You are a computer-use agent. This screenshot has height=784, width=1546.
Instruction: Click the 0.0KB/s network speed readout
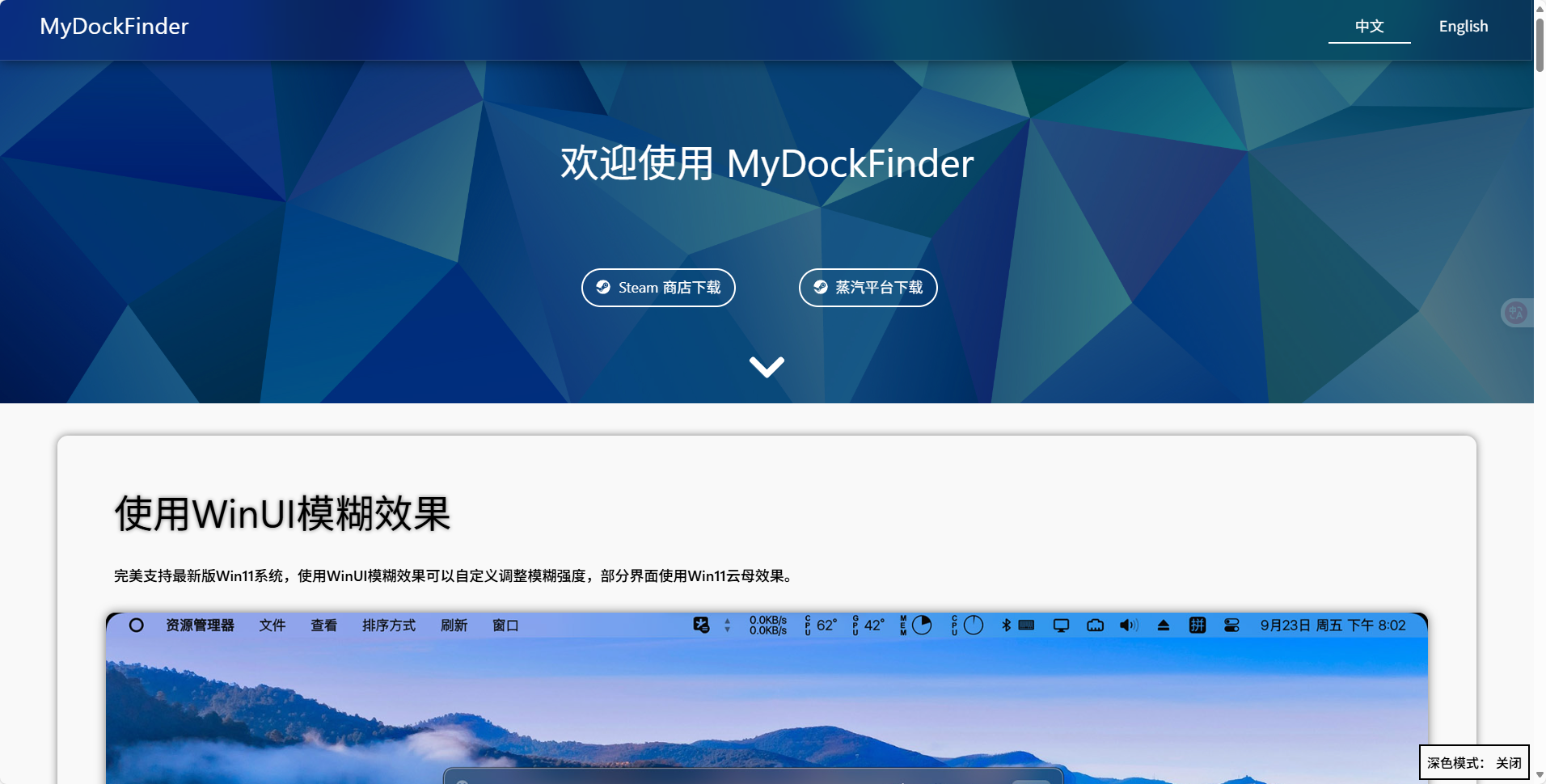point(768,625)
